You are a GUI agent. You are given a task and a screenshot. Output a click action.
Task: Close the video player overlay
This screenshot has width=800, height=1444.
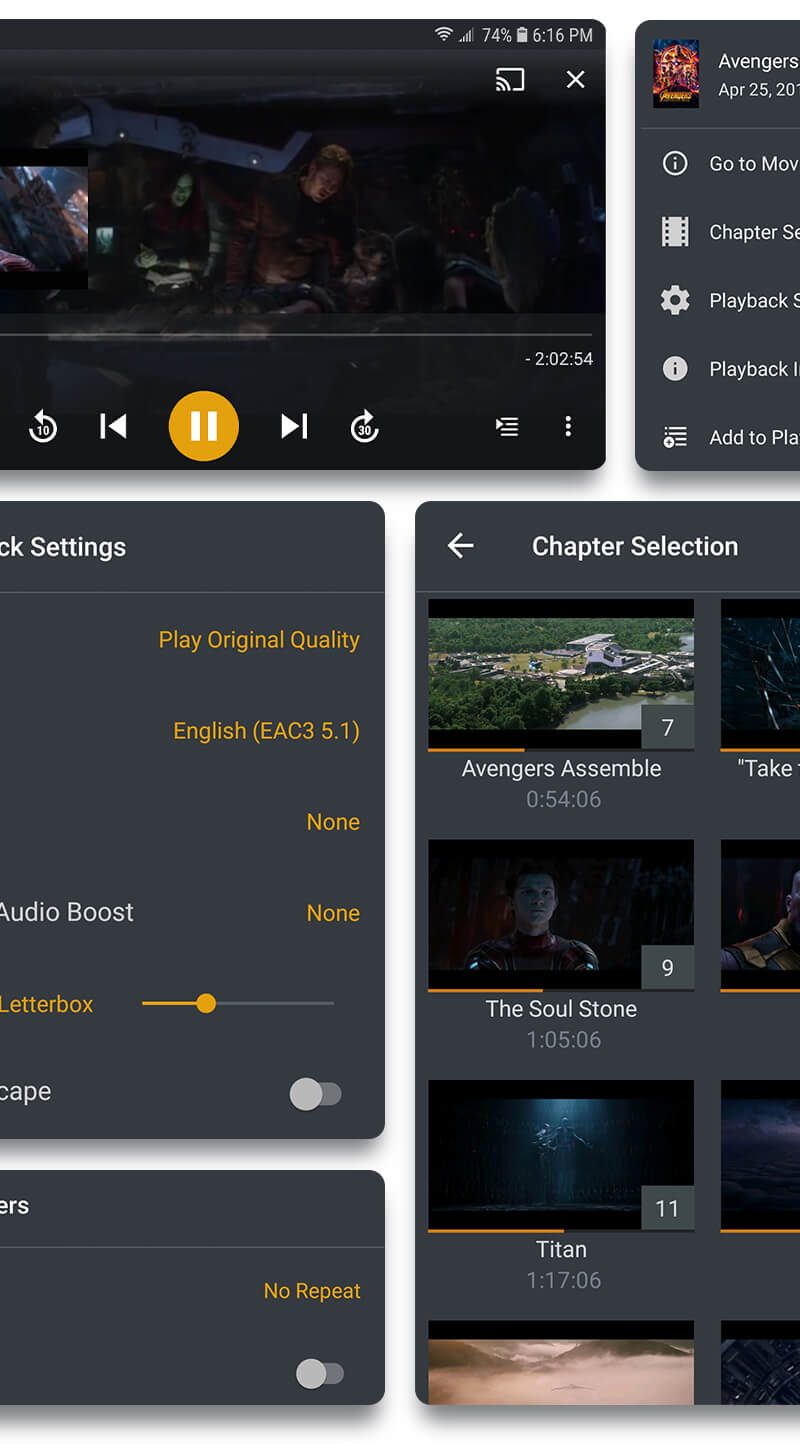point(576,80)
